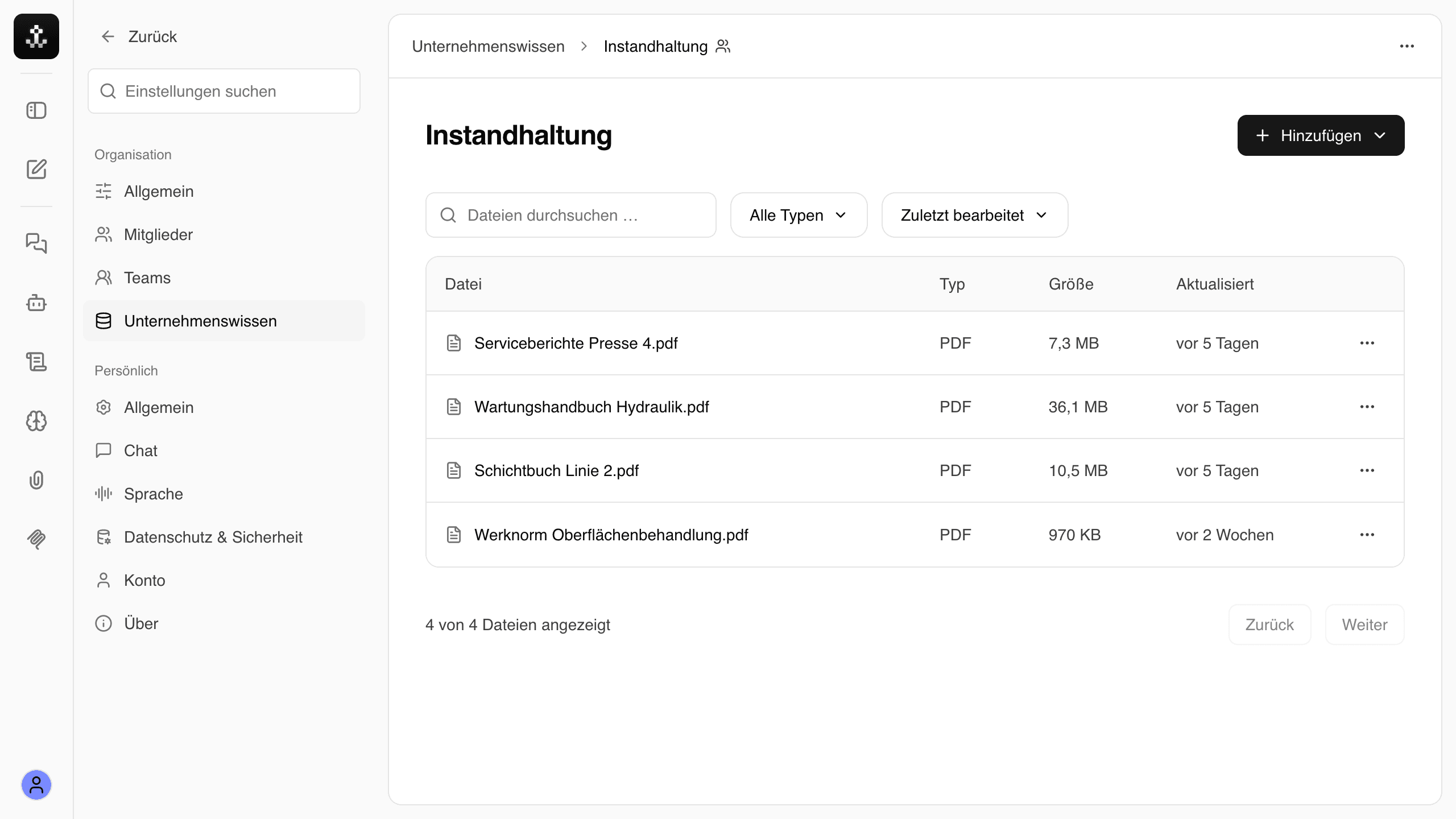Open personal Allgemein settings with the gear icon
The width and height of the screenshot is (1456, 819).
[224, 407]
